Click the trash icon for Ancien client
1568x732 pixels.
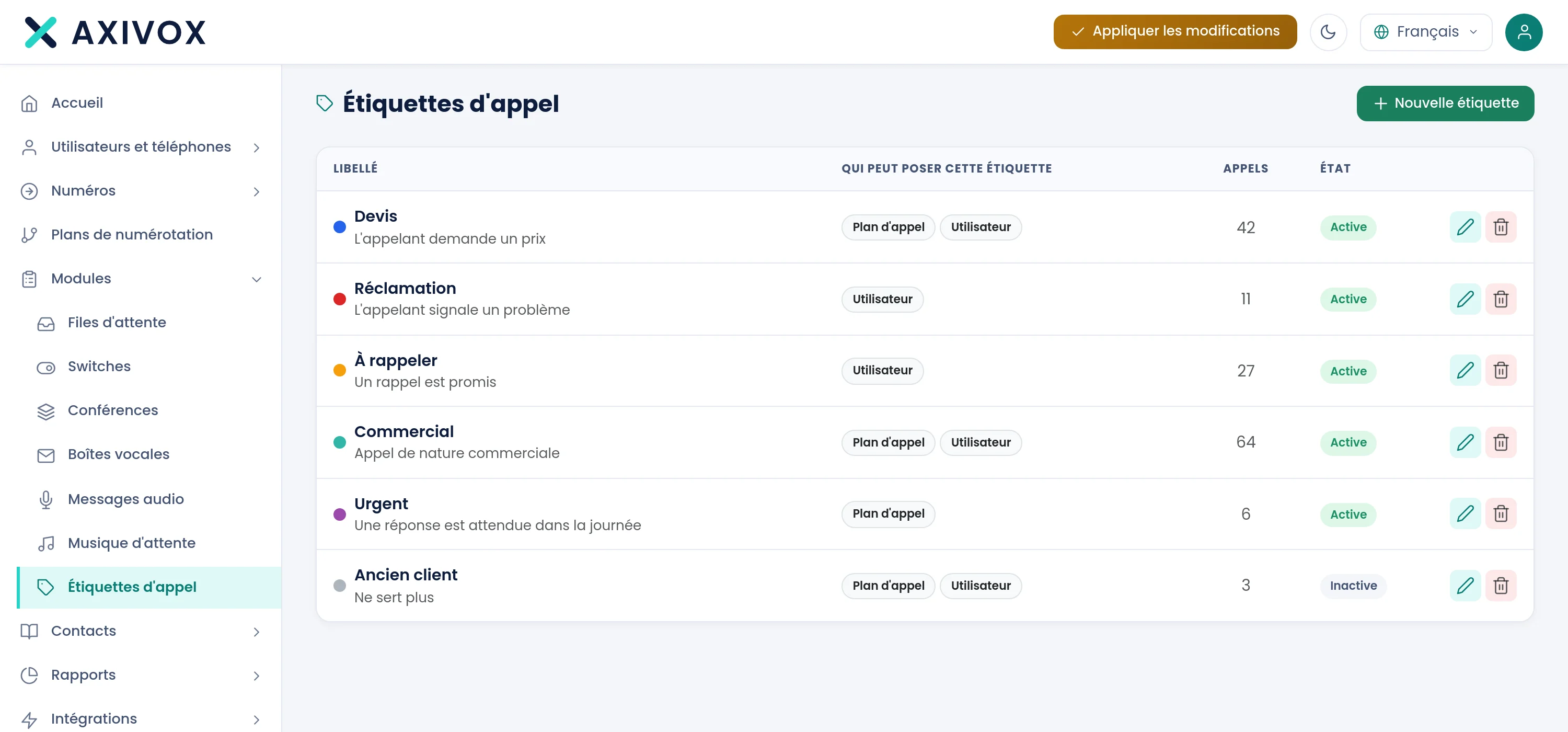pyautogui.click(x=1501, y=586)
